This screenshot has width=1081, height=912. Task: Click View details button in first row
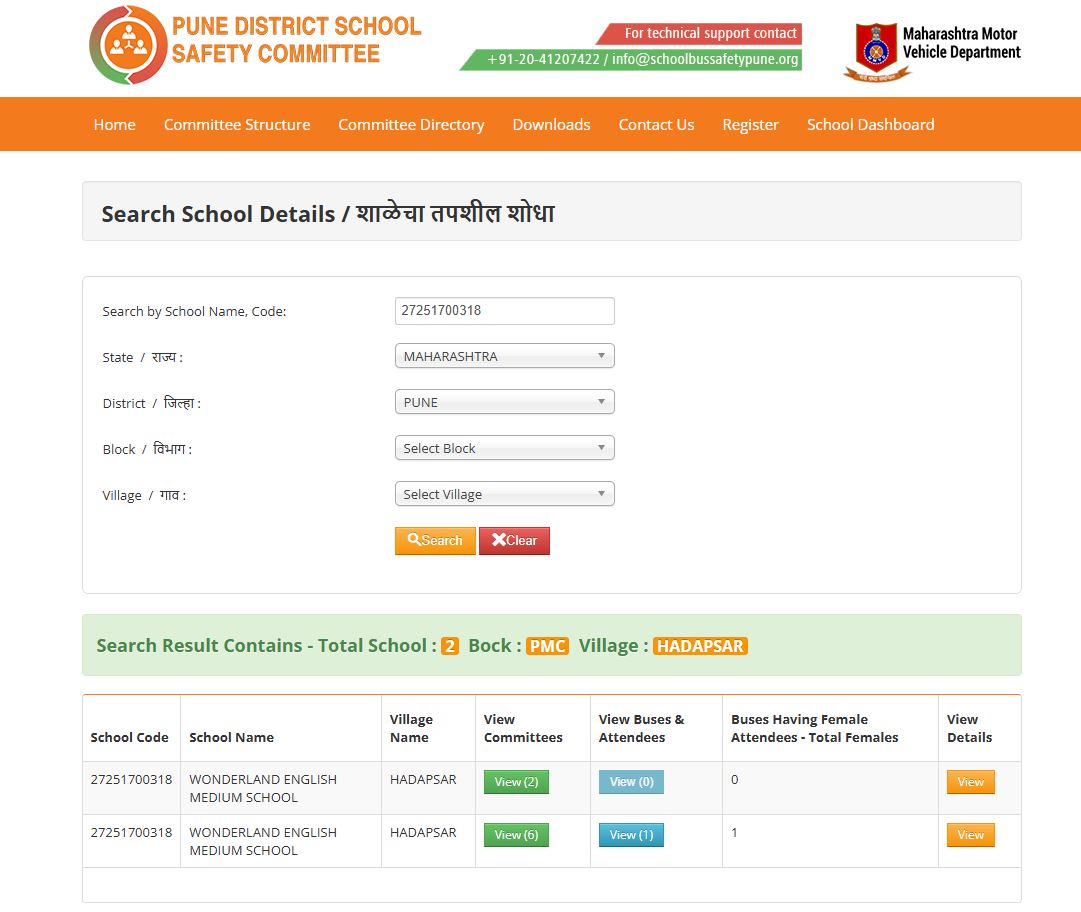pos(970,782)
